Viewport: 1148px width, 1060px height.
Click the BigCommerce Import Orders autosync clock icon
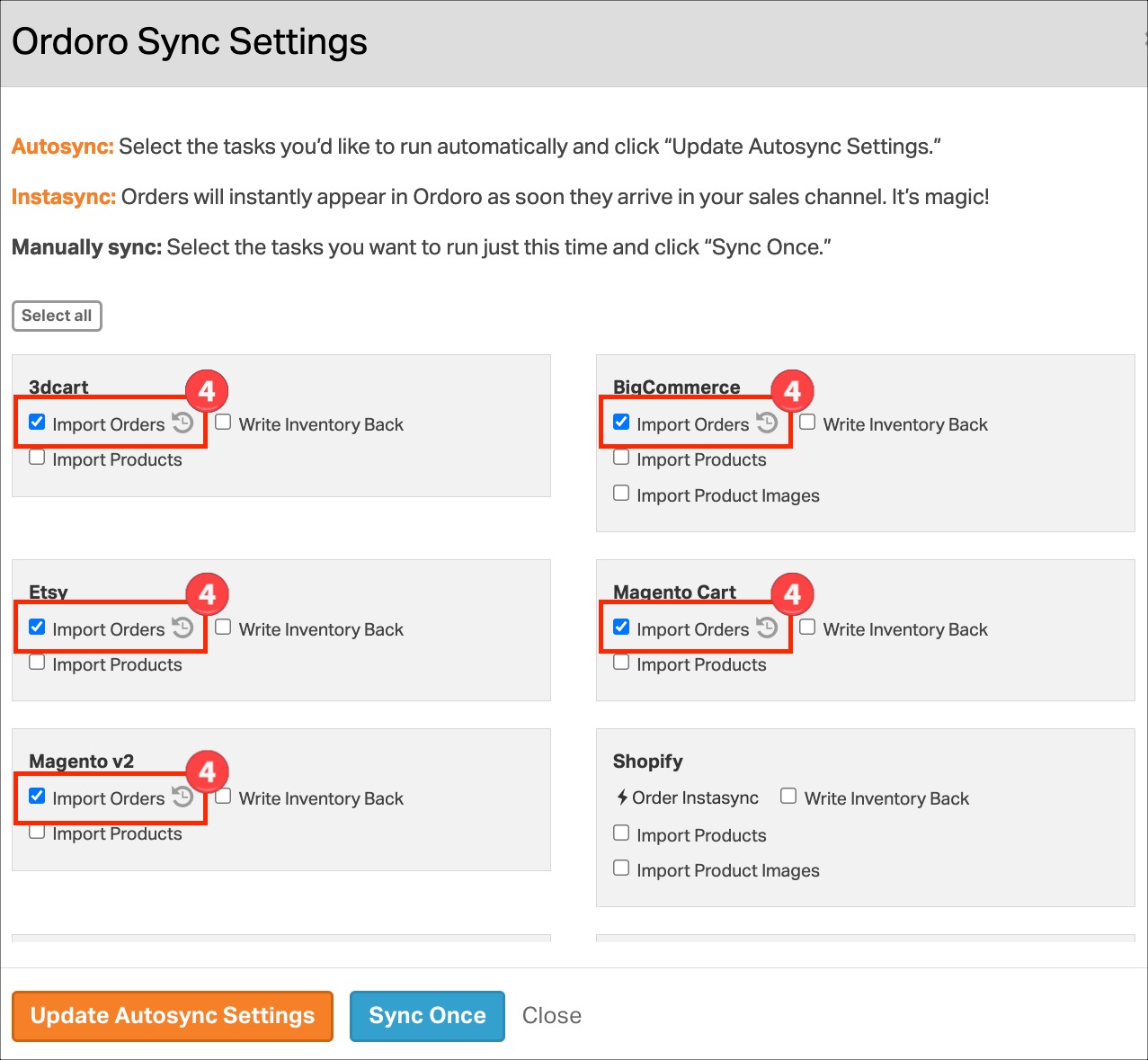click(x=767, y=423)
